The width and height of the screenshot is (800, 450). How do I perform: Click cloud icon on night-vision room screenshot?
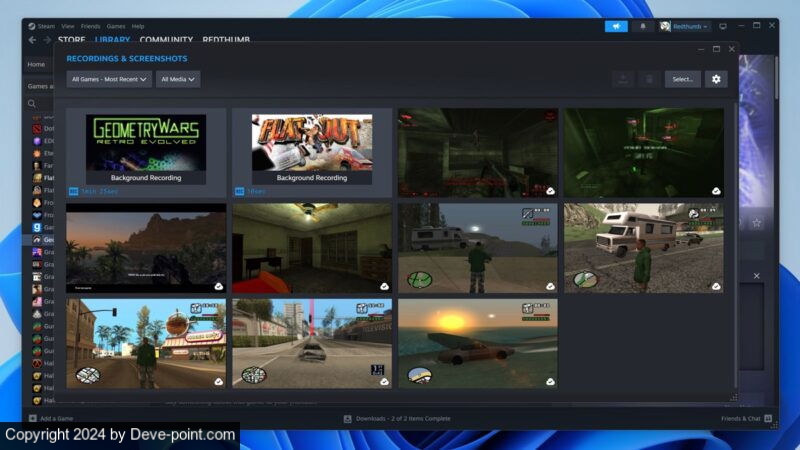[716, 191]
